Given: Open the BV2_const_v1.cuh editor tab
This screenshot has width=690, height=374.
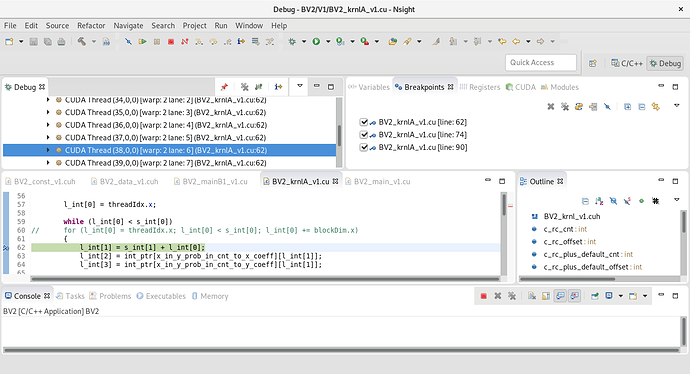Looking at the screenshot, I should tap(40, 181).
